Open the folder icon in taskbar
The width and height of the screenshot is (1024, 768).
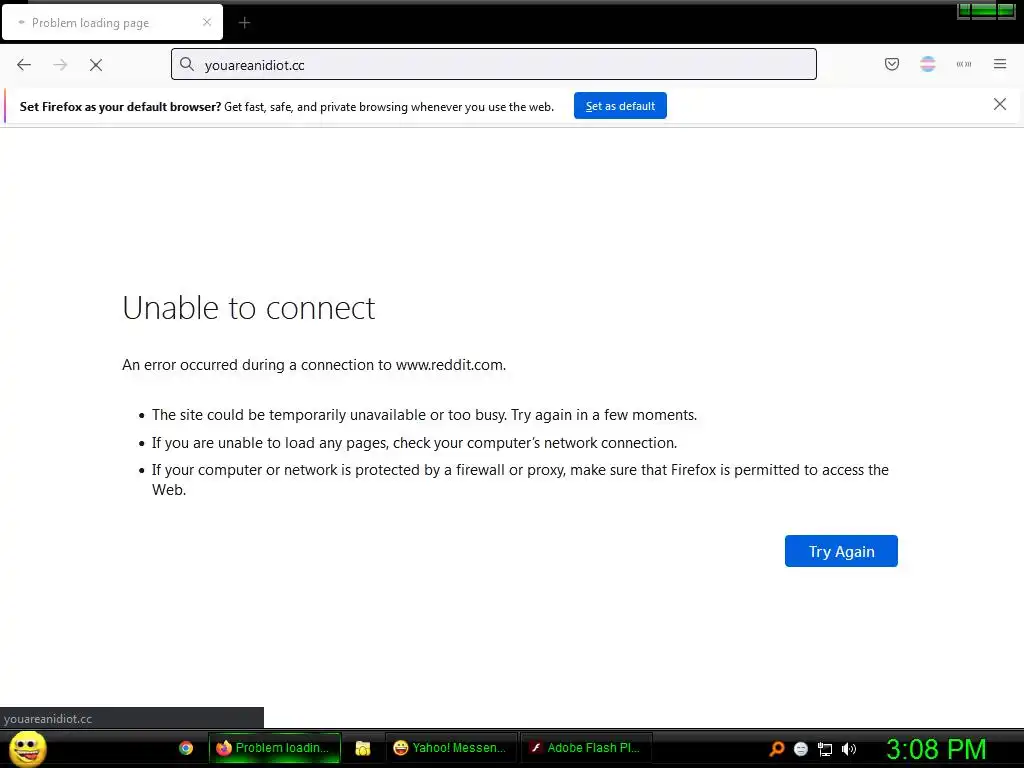[362, 748]
